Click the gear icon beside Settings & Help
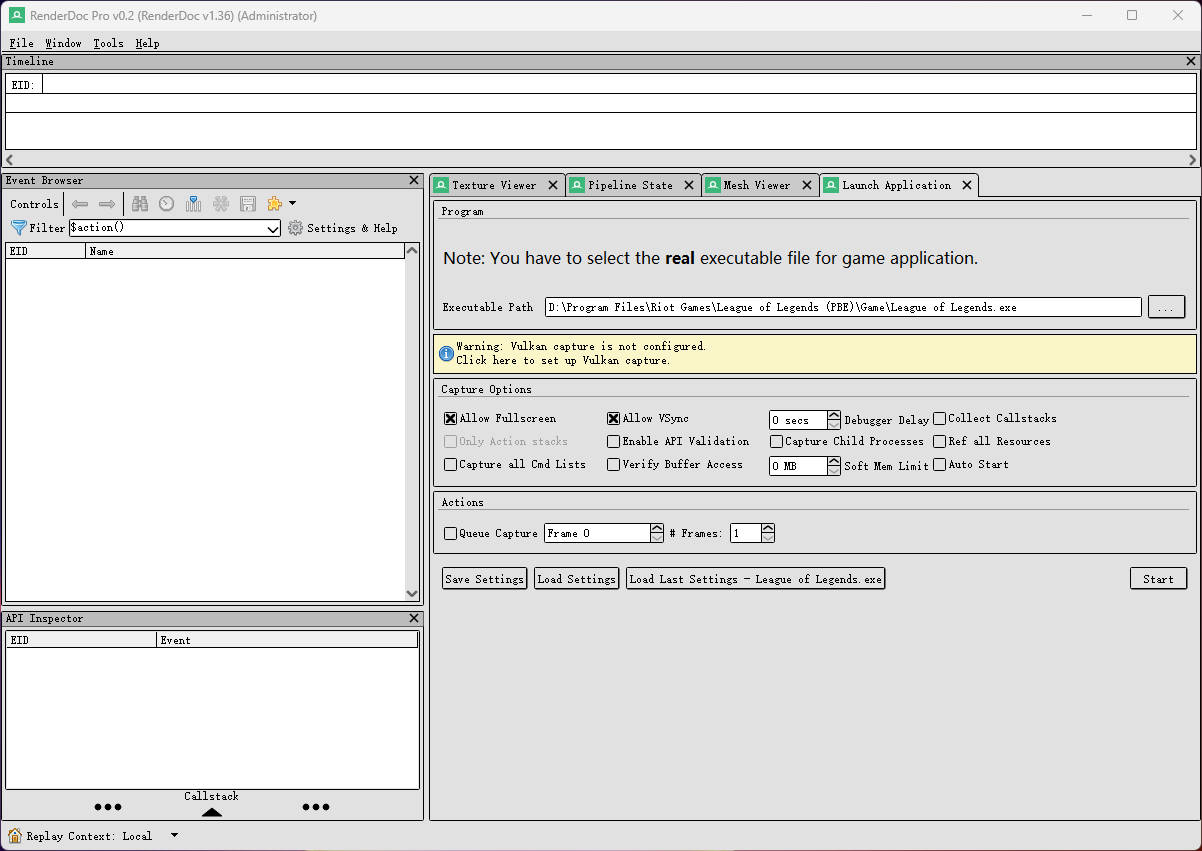 295,228
